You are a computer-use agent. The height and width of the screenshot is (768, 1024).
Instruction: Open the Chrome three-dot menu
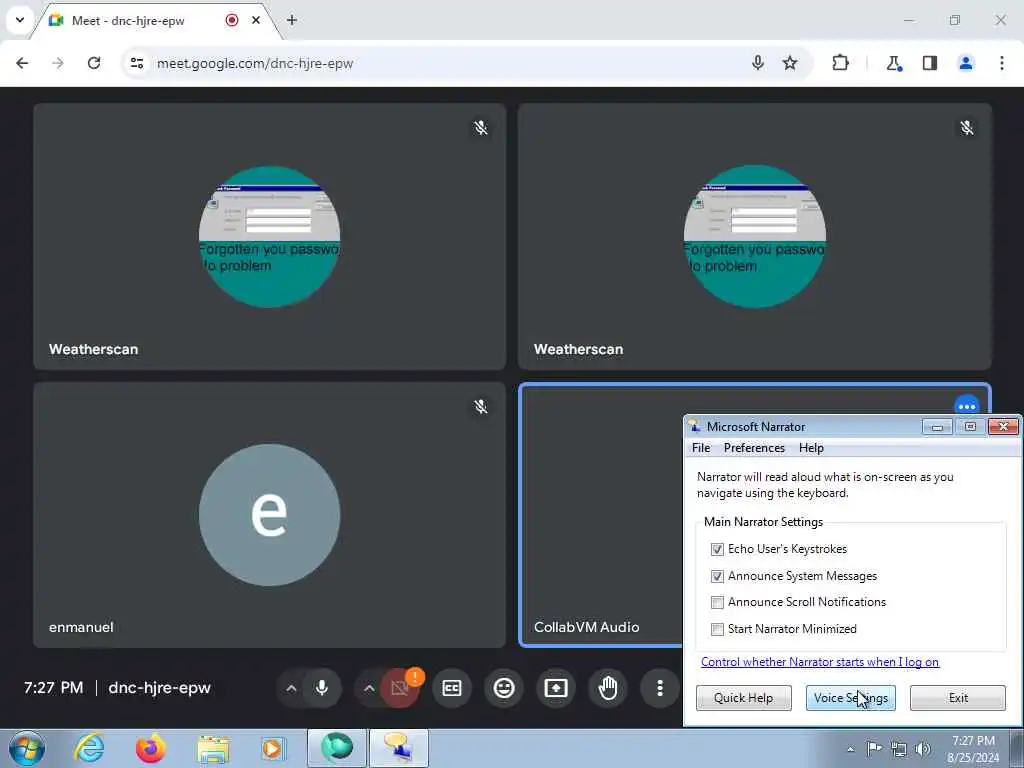(x=1002, y=63)
